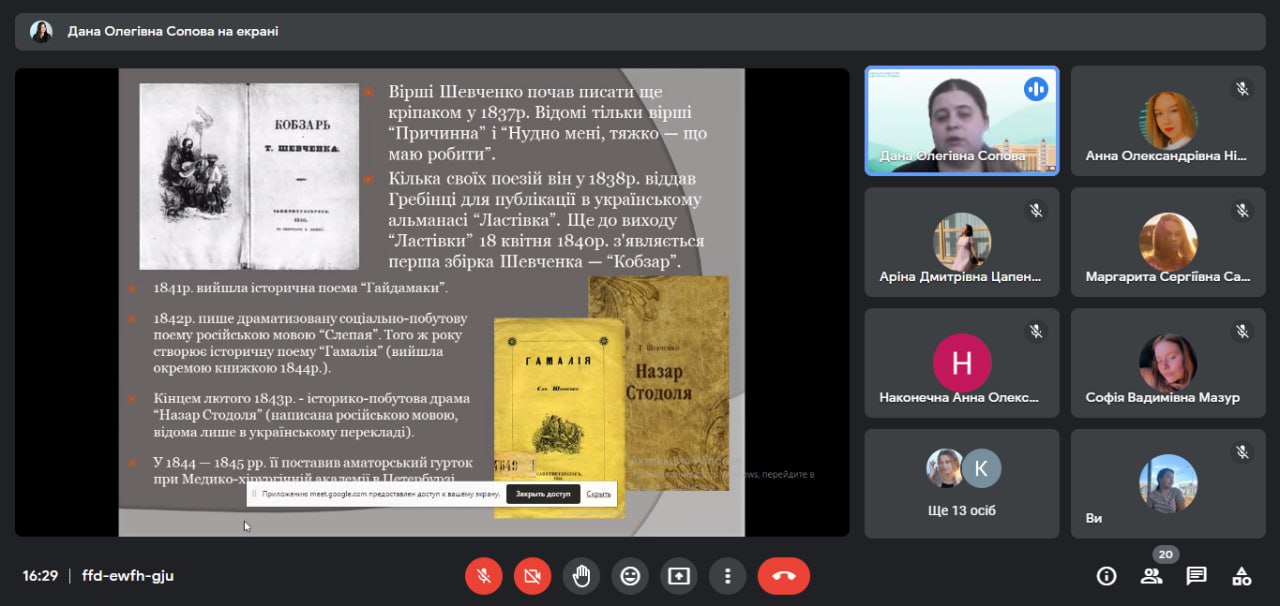This screenshot has width=1280, height=606.
Task: Click Наконечна Анна's avatar tile
Action: (x=961, y=363)
